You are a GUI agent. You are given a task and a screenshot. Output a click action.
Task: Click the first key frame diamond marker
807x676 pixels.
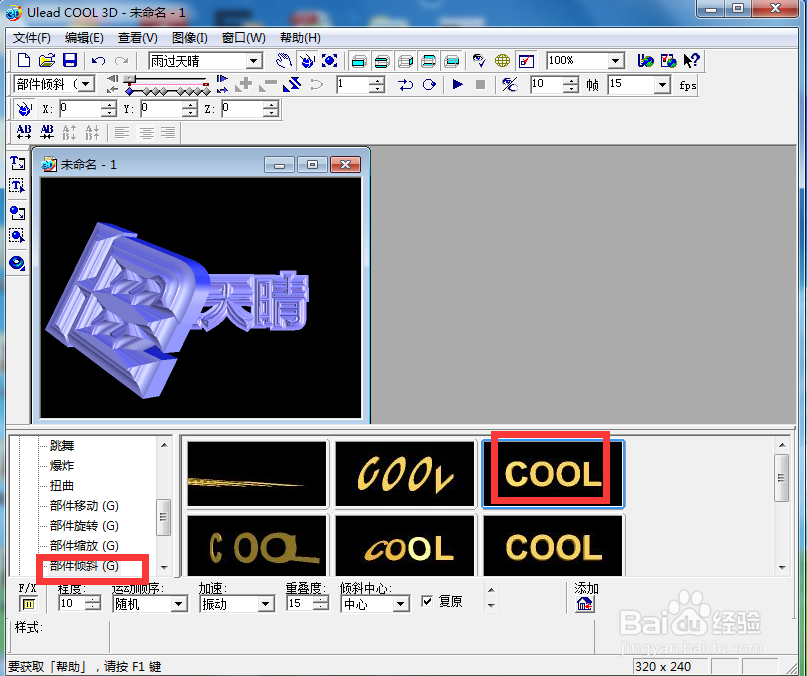[x=129, y=92]
